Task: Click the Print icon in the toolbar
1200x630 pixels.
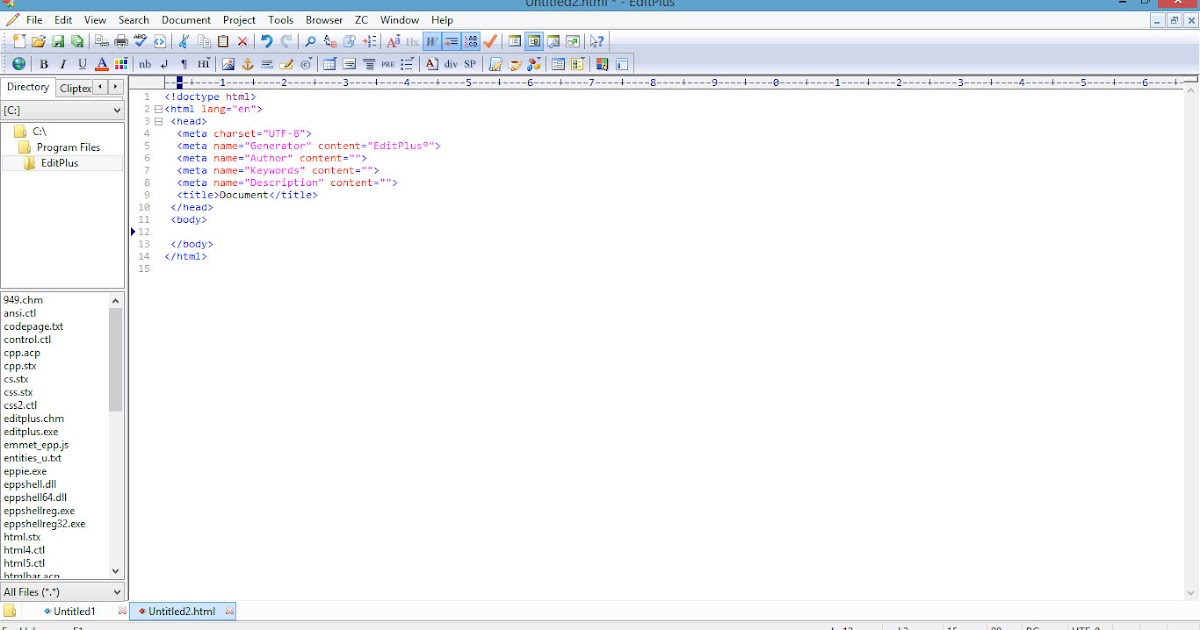Action: (x=121, y=41)
